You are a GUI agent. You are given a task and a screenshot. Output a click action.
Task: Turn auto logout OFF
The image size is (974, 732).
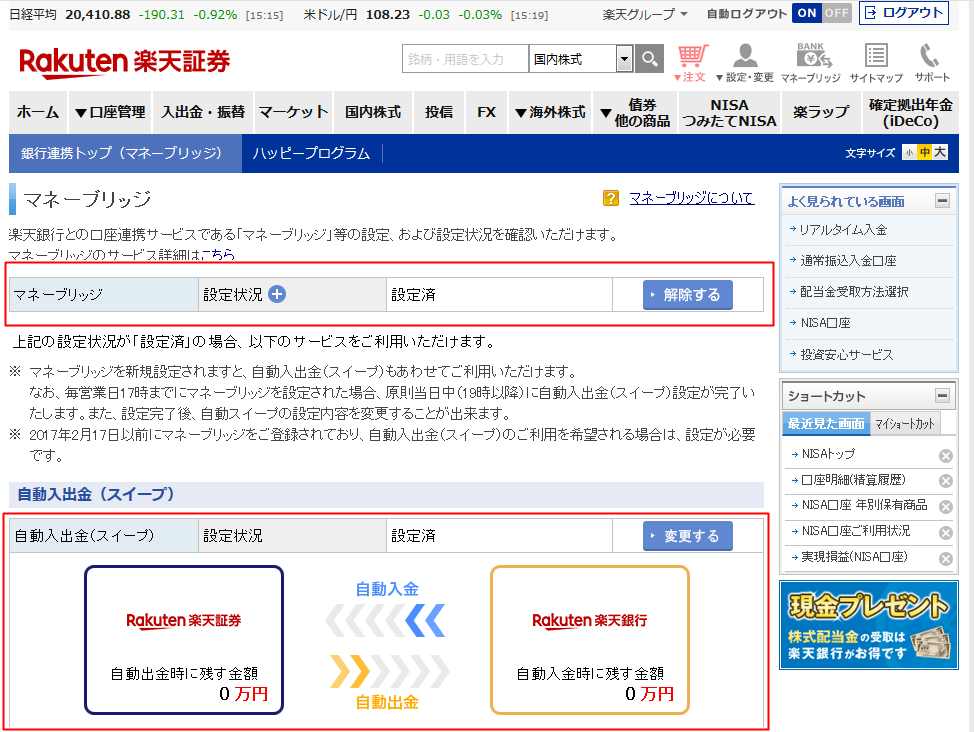coord(837,13)
